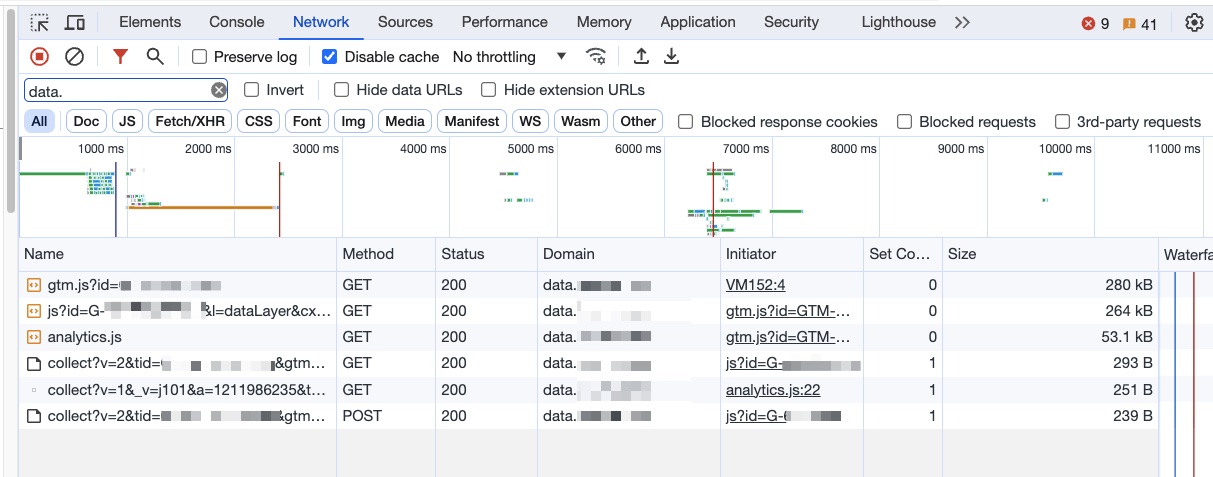Filter by CSS type

click(x=259, y=122)
